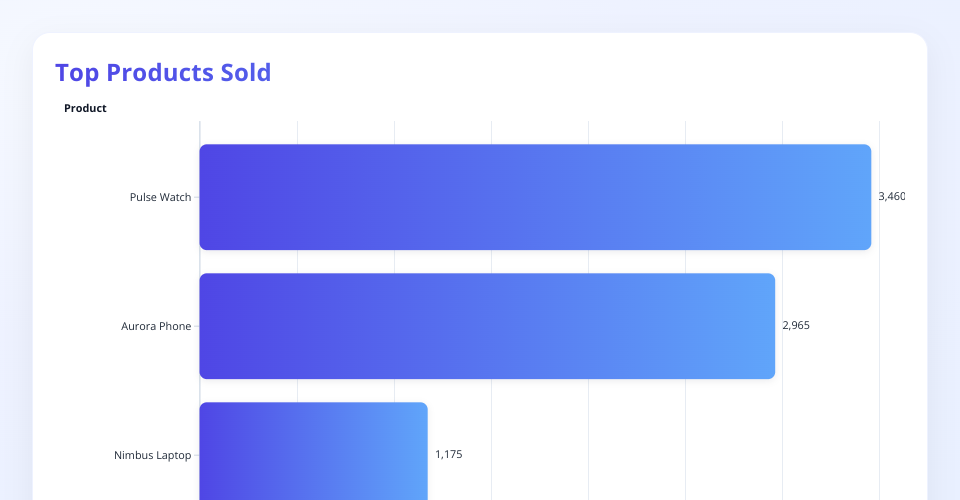Click the middle of the Pulse Watch bar
960x500 pixels.
click(535, 197)
